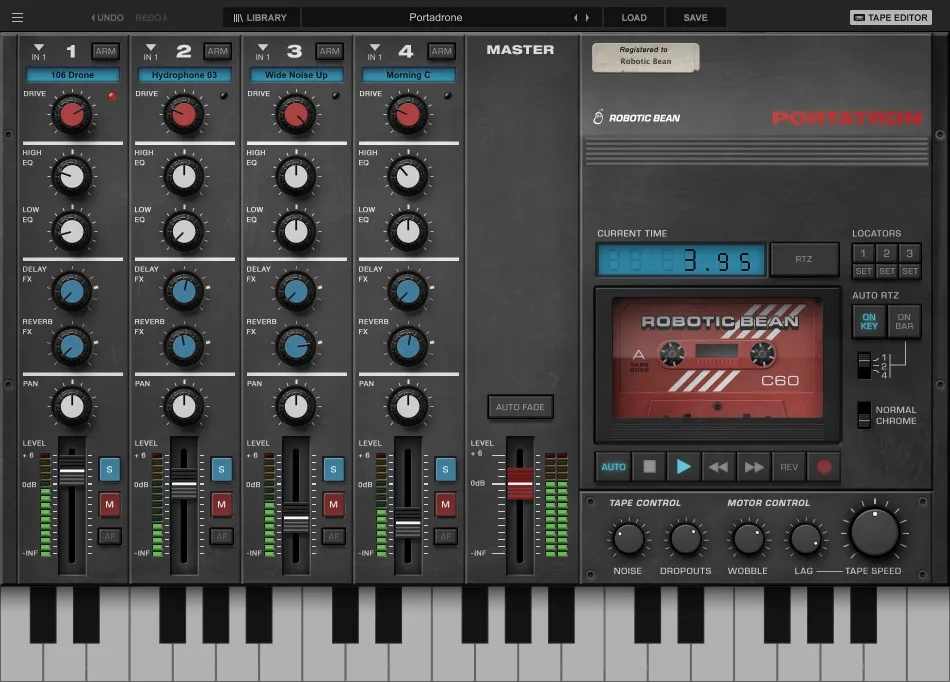Click track 2 Pan knob
Image resolution: width=950 pixels, height=682 pixels.
coord(184,406)
